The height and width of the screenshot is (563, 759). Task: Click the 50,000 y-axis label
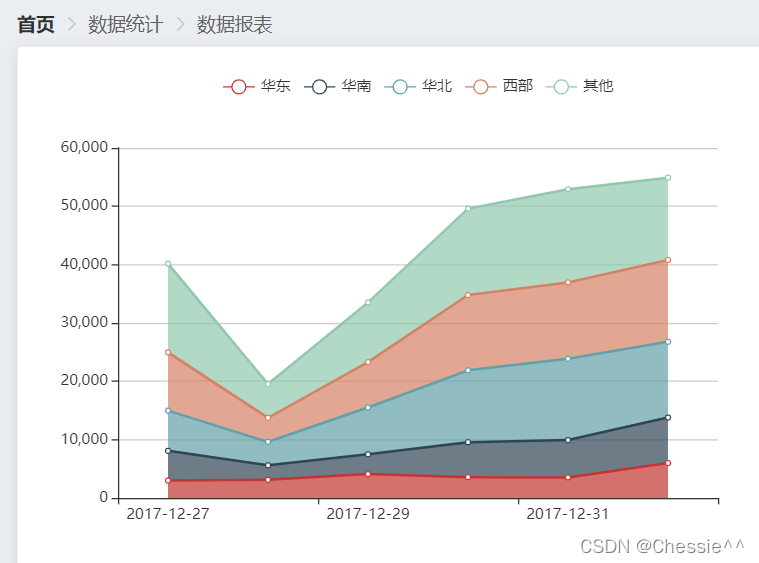coord(84,205)
